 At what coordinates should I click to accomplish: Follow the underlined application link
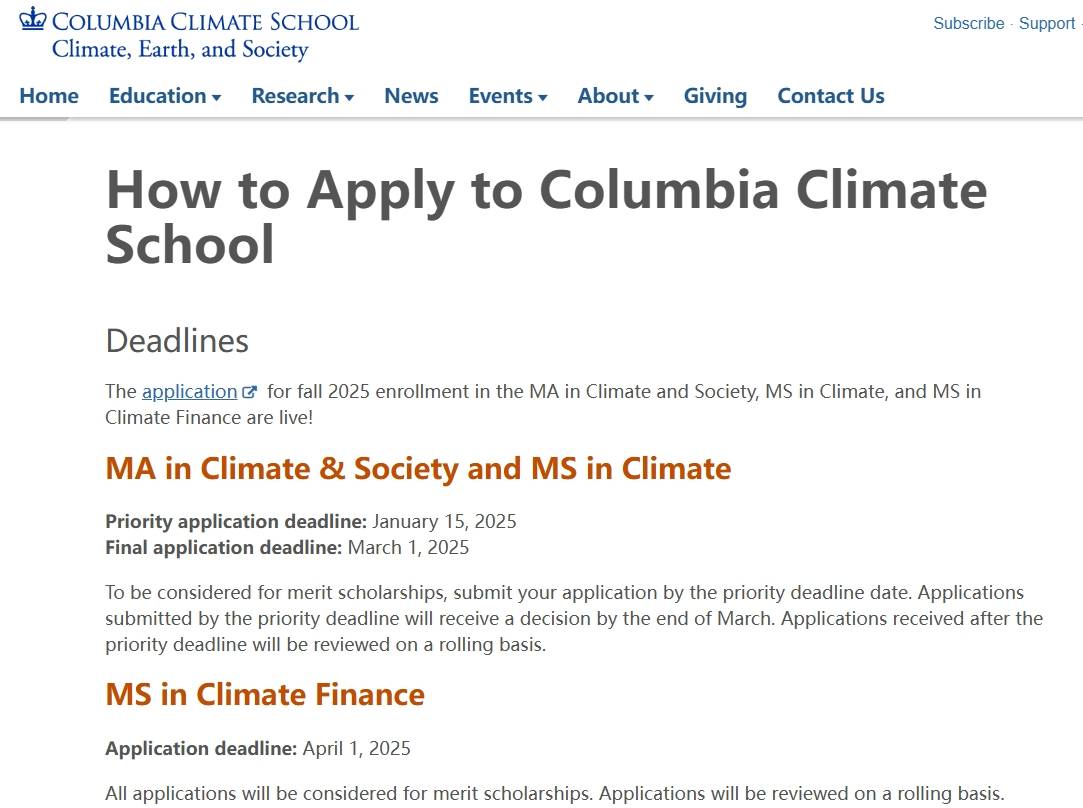click(189, 392)
